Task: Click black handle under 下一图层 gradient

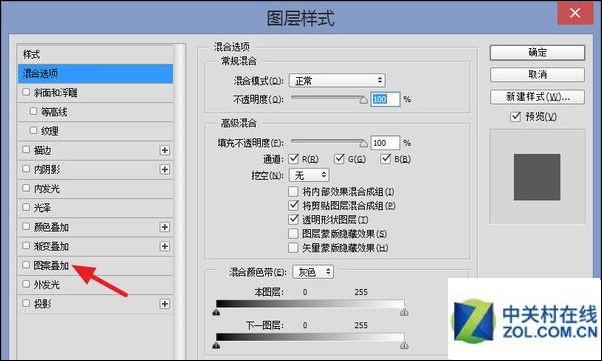Action: [x=216, y=346]
